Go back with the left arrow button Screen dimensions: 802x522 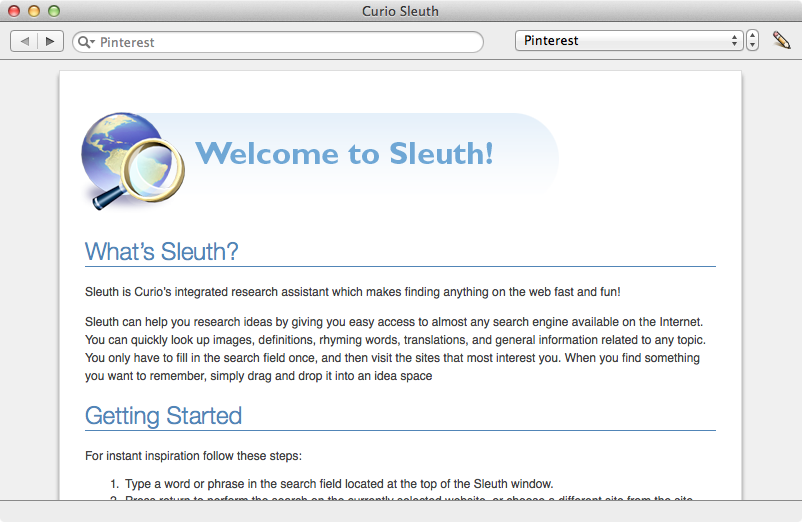point(24,41)
